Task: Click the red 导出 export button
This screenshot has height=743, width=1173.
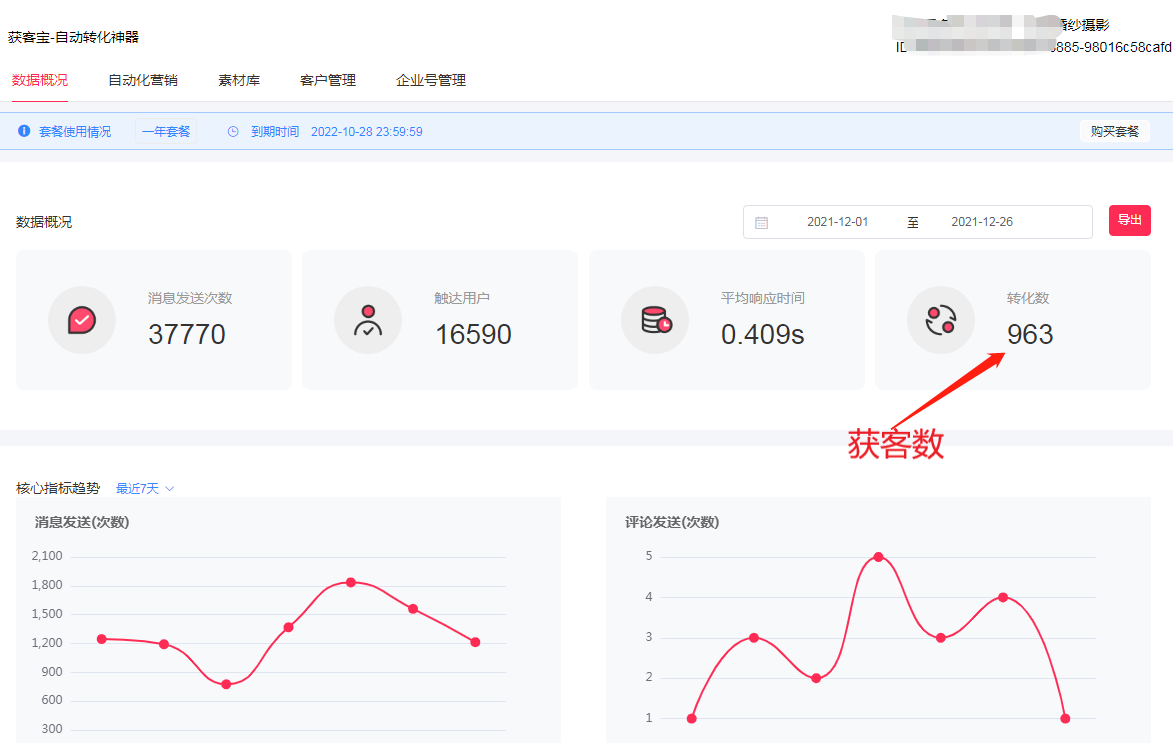Action: click(x=1129, y=221)
